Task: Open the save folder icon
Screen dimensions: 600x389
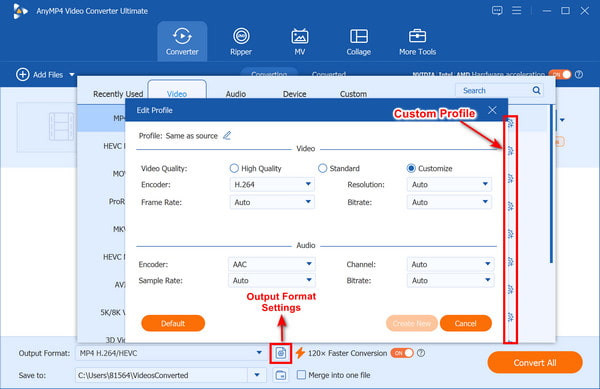Action: tap(281, 375)
